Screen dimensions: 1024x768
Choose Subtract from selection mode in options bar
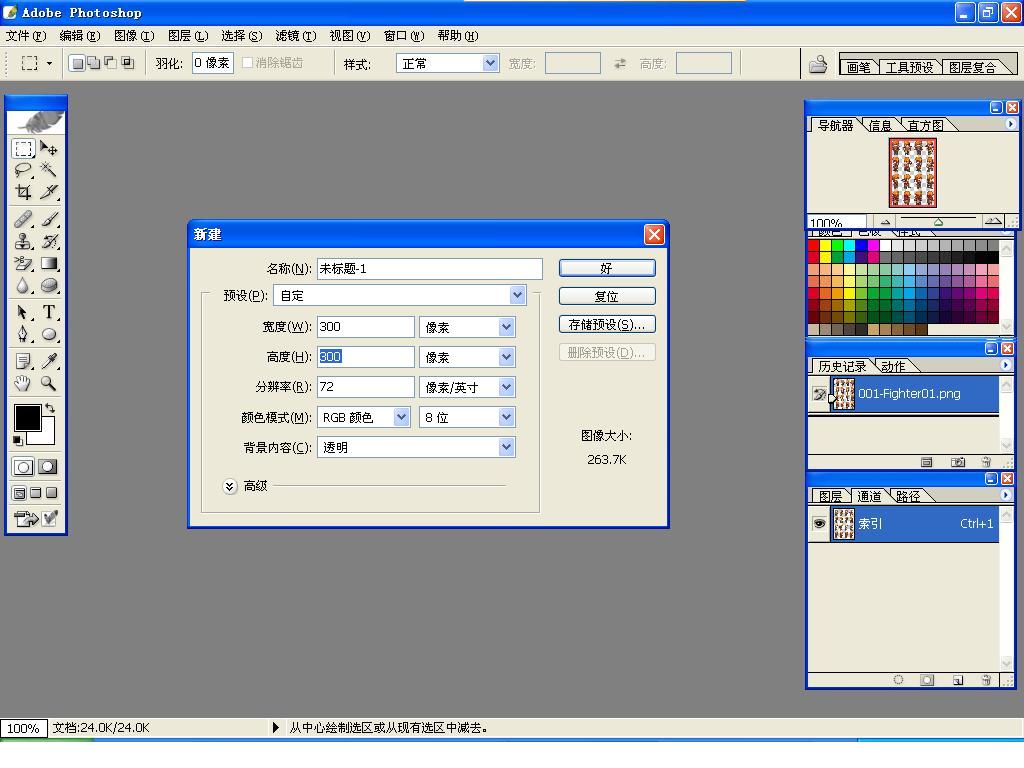[x=110, y=63]
